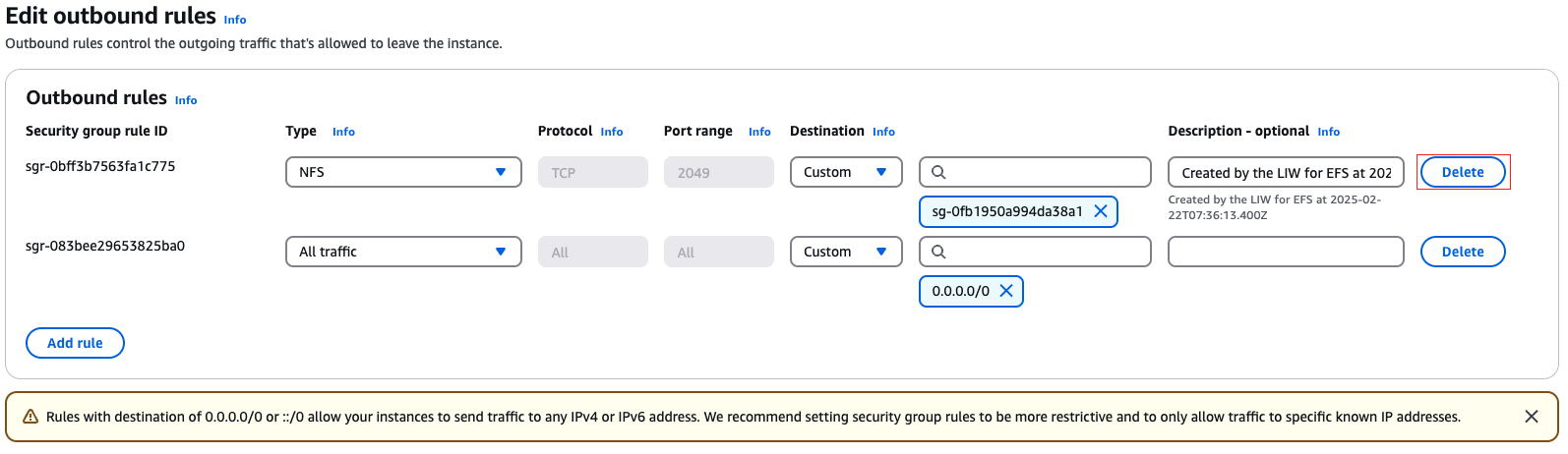Screen dimensions: 1568x454
Task: Expand Custom destination dropdown for NFS rule
Action: point(846,172)
